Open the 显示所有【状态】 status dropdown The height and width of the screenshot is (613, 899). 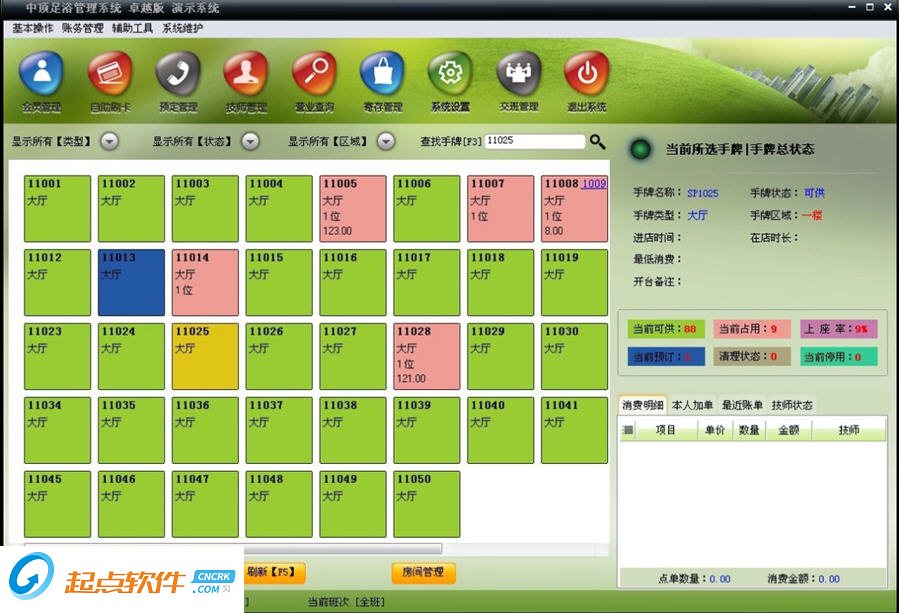pos(251,141)
